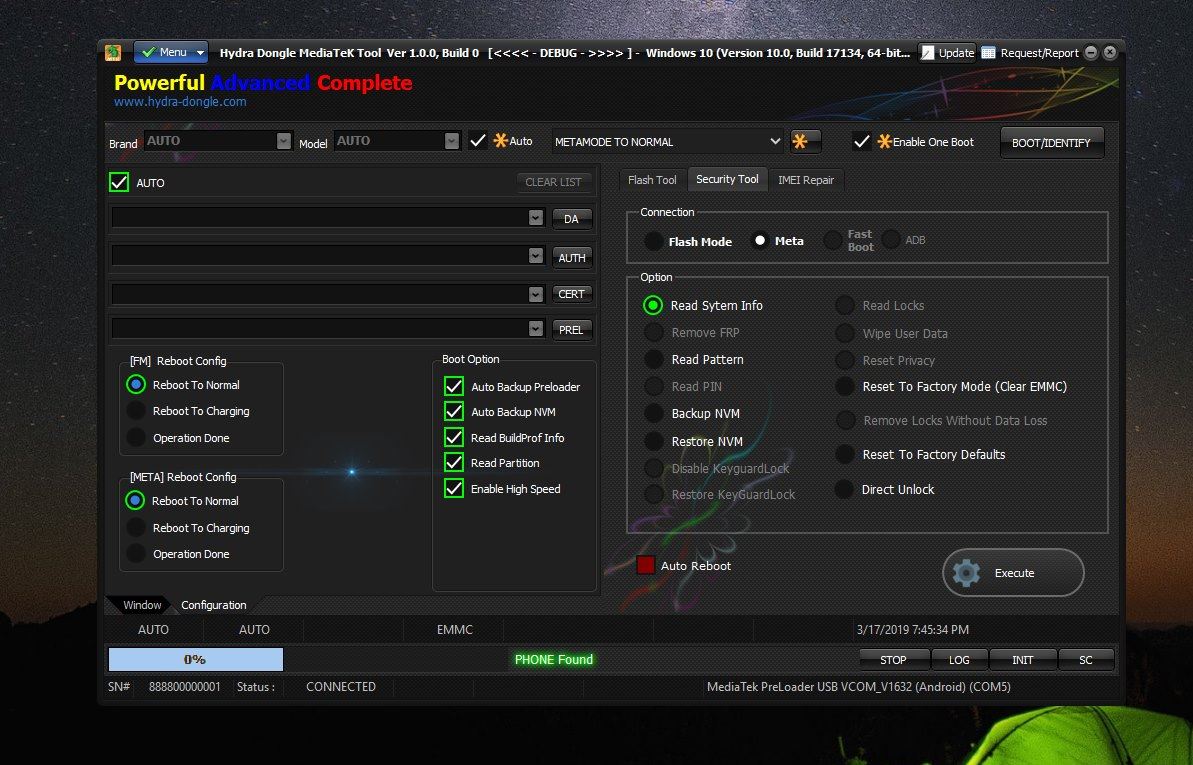Click the Request/Report form icon
Image resolution: width=1193 pixels, height=765 pixels.
click(988, 53)
